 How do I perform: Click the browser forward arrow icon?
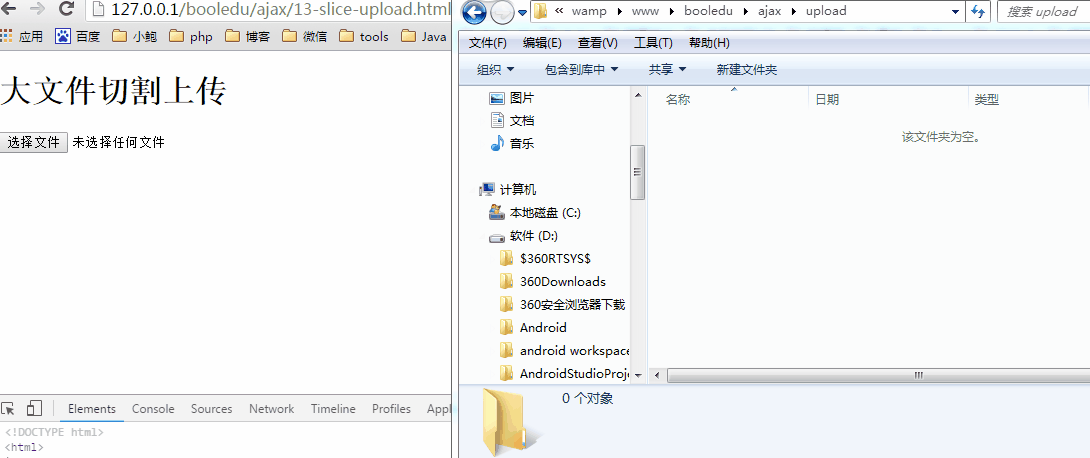[37, 10]
